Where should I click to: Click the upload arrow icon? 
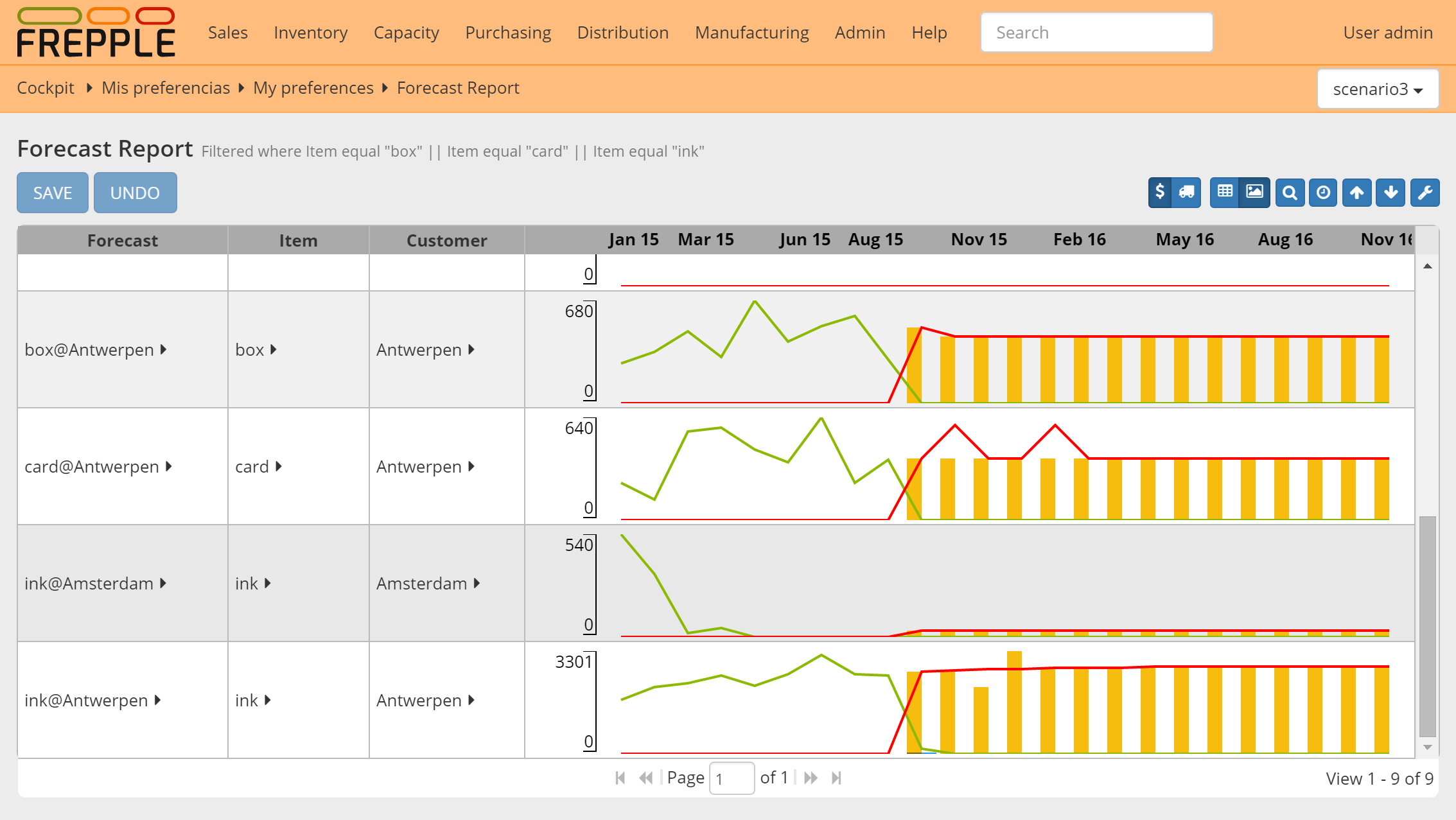click(1356, 193)
